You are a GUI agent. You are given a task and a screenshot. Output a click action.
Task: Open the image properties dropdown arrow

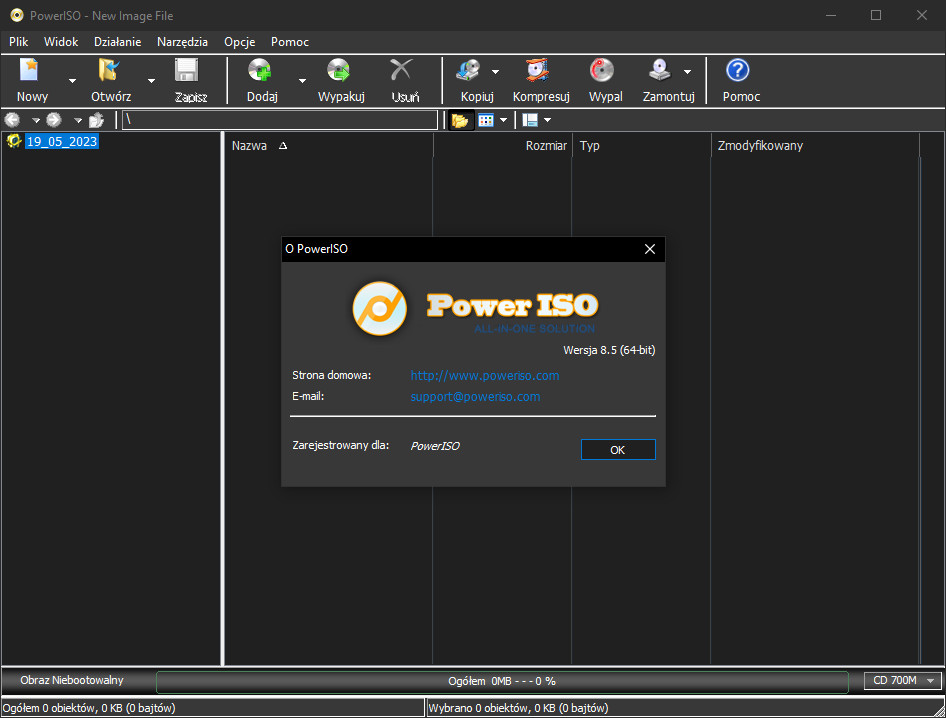pyautogui.click(x=547, y=120)
